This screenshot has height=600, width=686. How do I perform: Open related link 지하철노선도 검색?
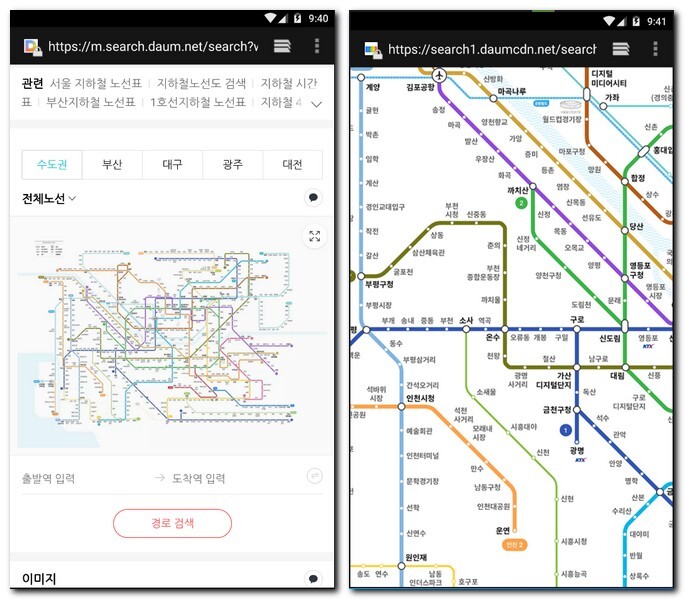click(x=201, y=84)
